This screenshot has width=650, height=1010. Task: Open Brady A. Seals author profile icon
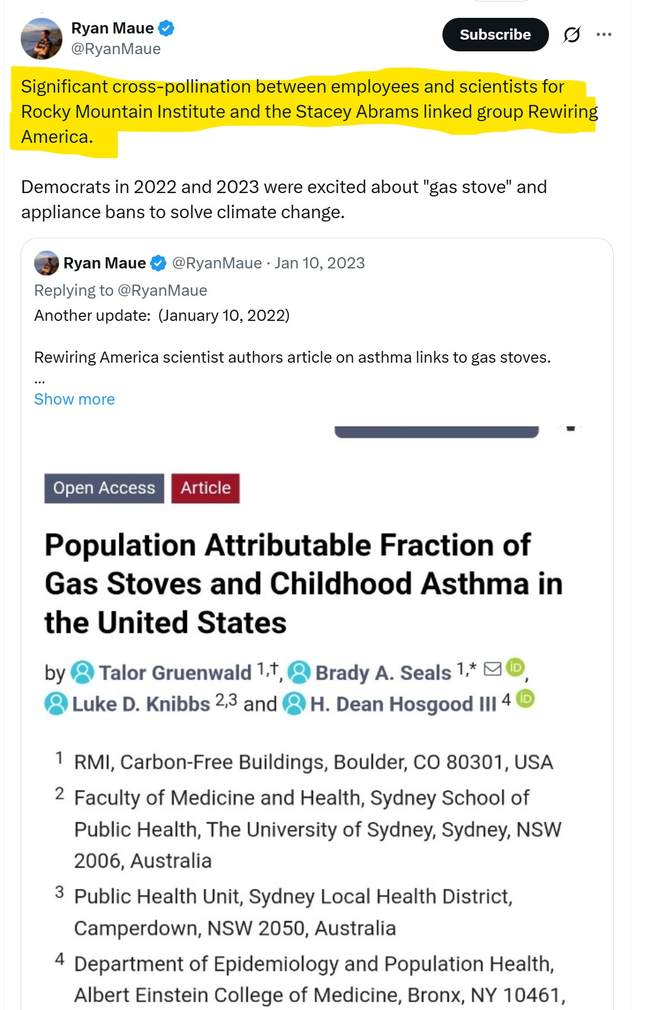299,672
